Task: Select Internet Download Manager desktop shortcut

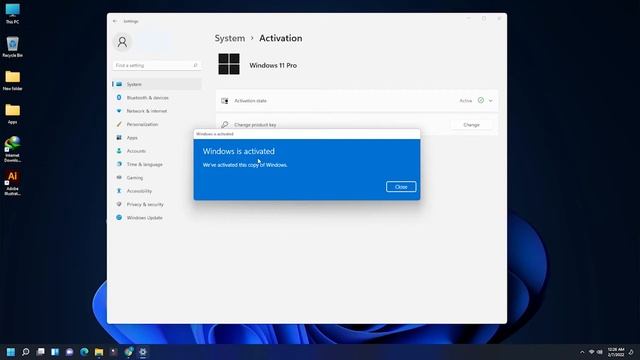Action: coord(12,149)
